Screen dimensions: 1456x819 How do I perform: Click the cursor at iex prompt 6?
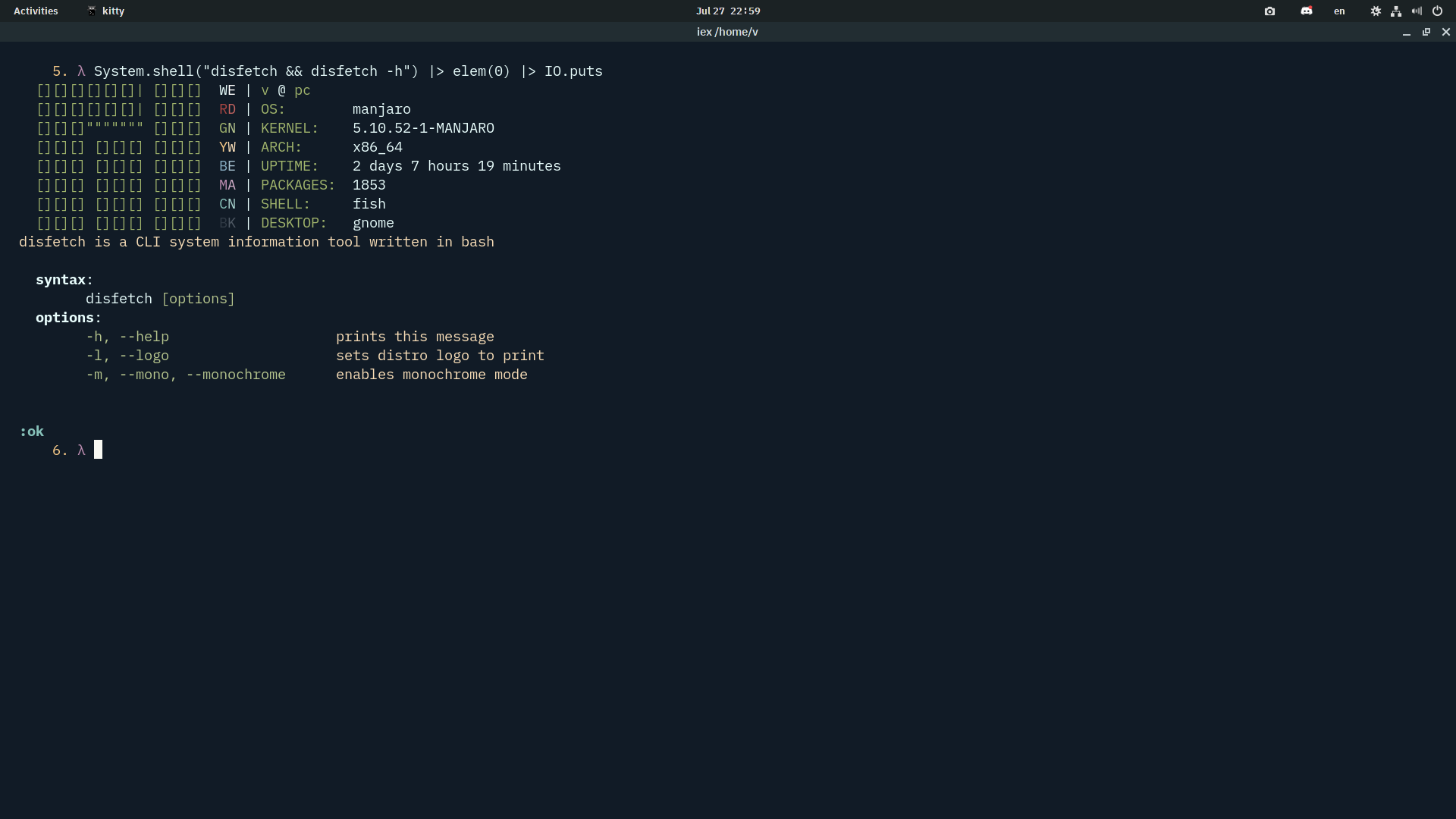(98, 450)
